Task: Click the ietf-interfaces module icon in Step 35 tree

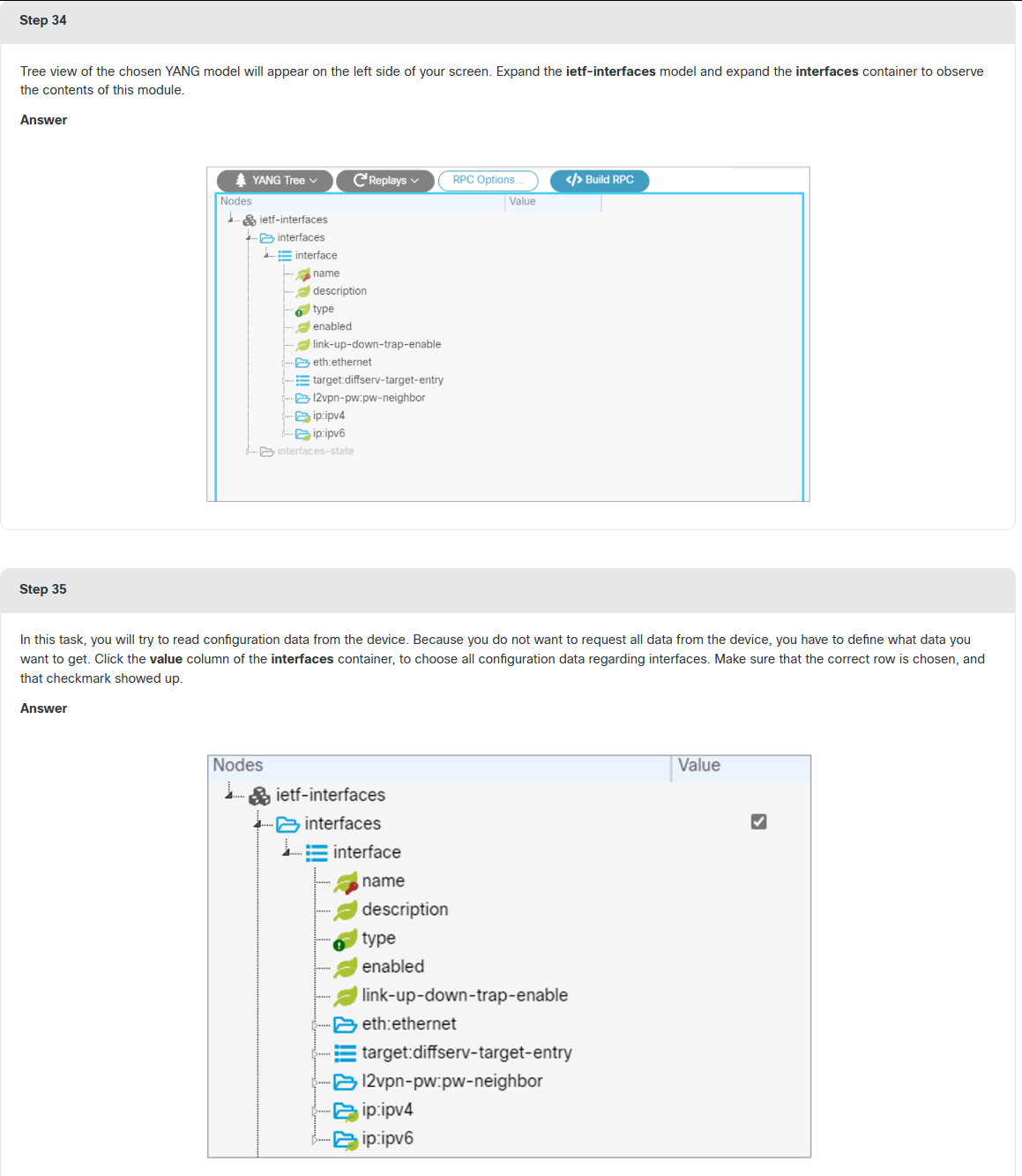Action: (x=259, y=796)
